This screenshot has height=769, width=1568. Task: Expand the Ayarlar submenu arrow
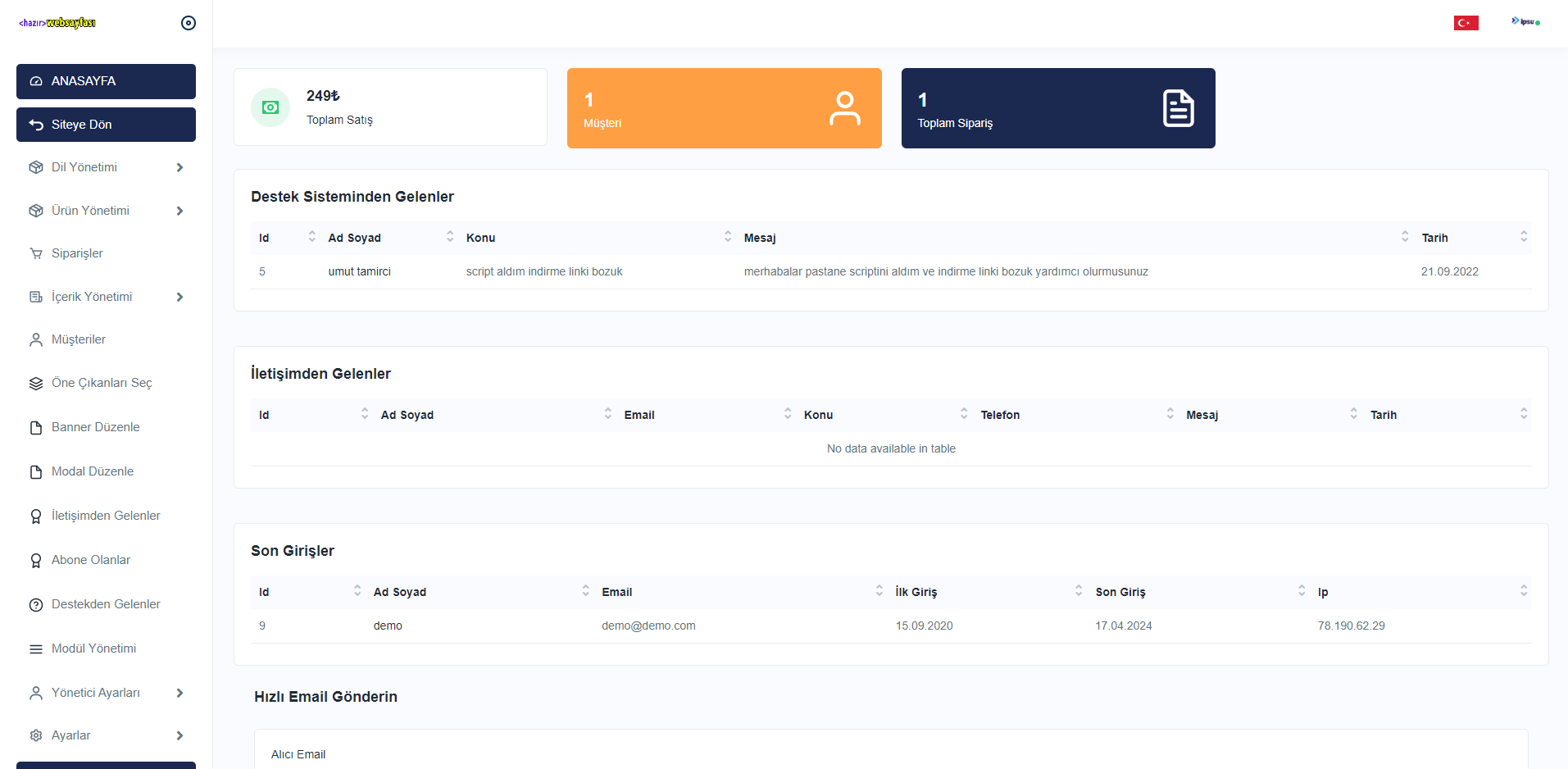(180, 735)
